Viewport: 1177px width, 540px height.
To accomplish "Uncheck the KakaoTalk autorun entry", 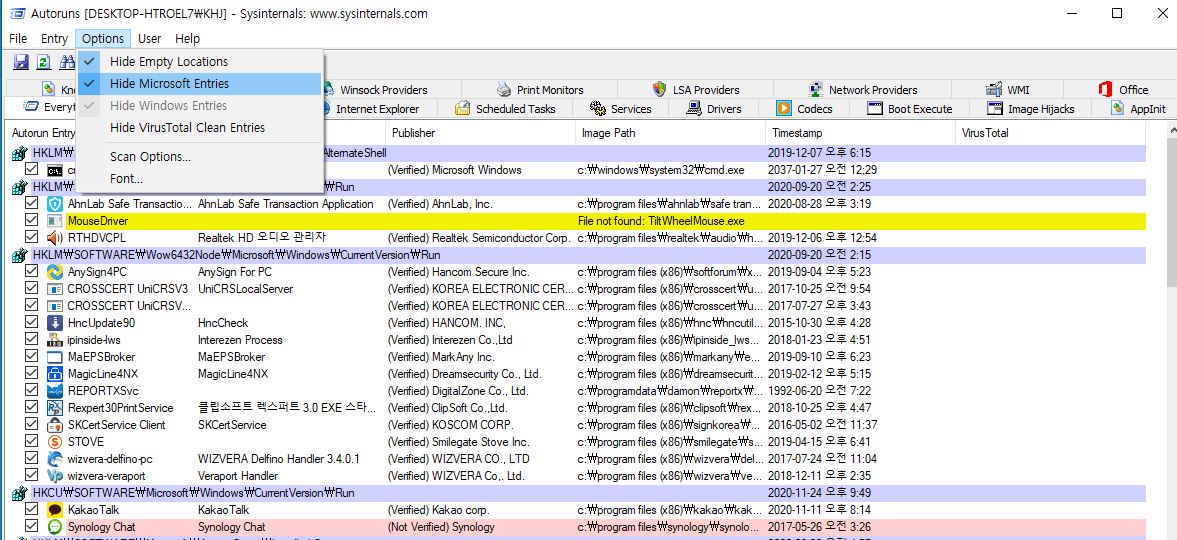I will coord(32,509).
